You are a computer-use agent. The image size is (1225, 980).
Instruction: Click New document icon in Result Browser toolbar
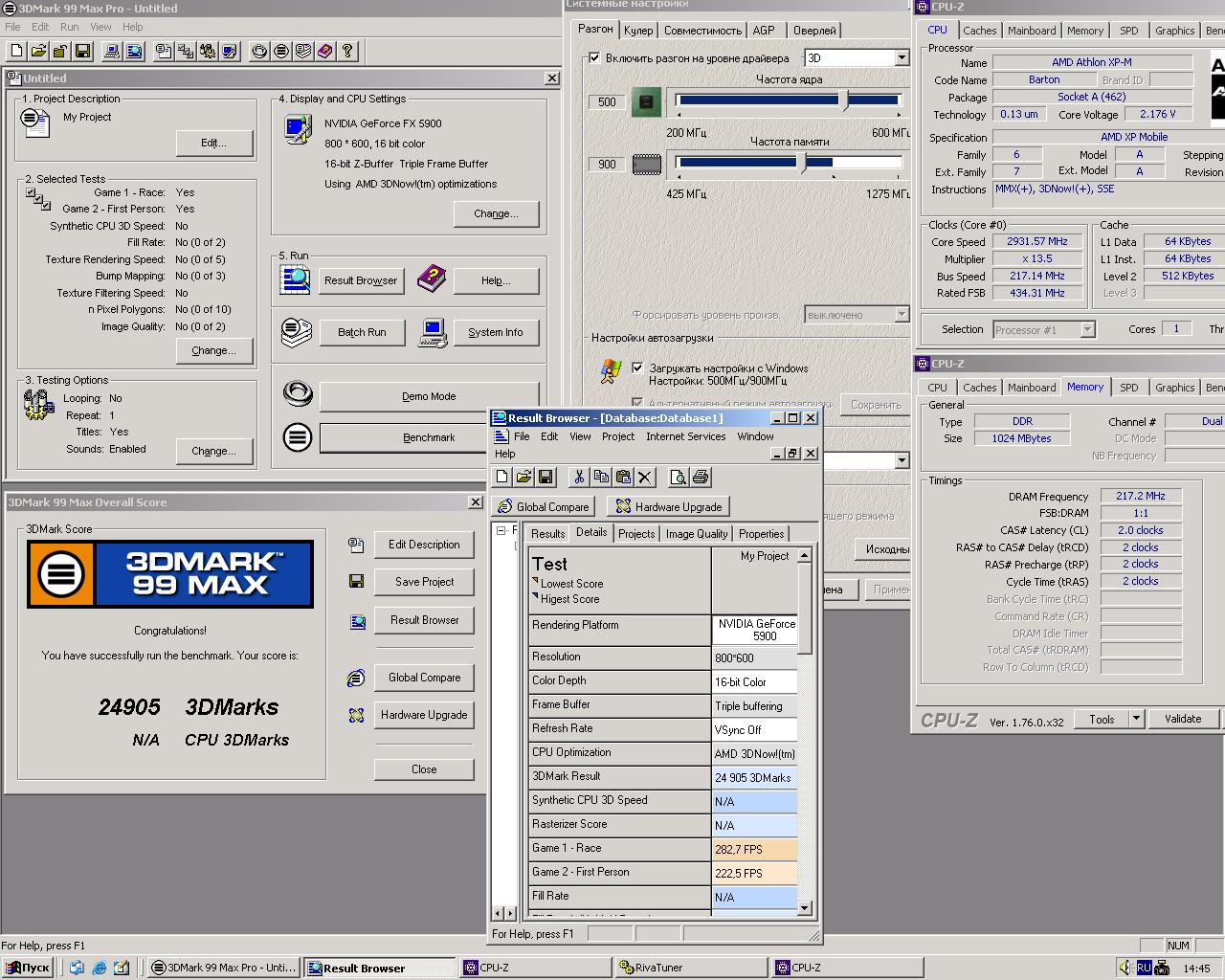502,477
